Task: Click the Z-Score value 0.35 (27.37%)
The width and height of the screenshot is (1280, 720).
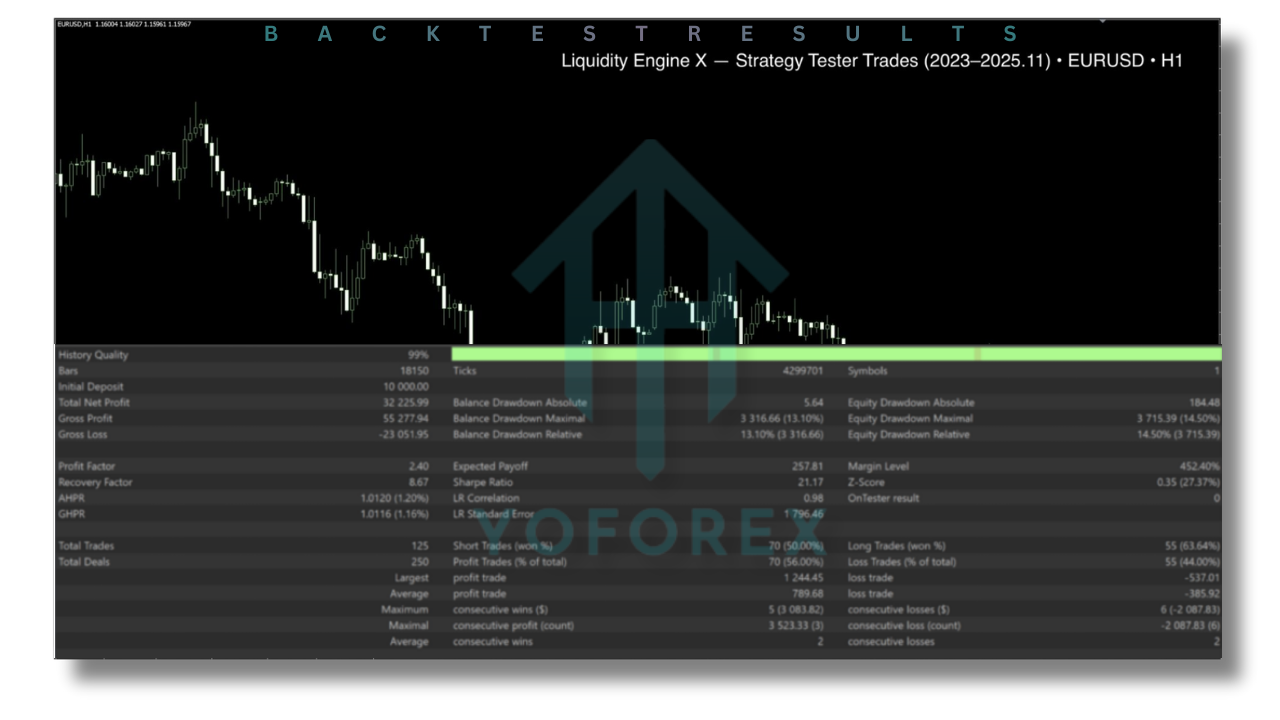Action: 1184,483
